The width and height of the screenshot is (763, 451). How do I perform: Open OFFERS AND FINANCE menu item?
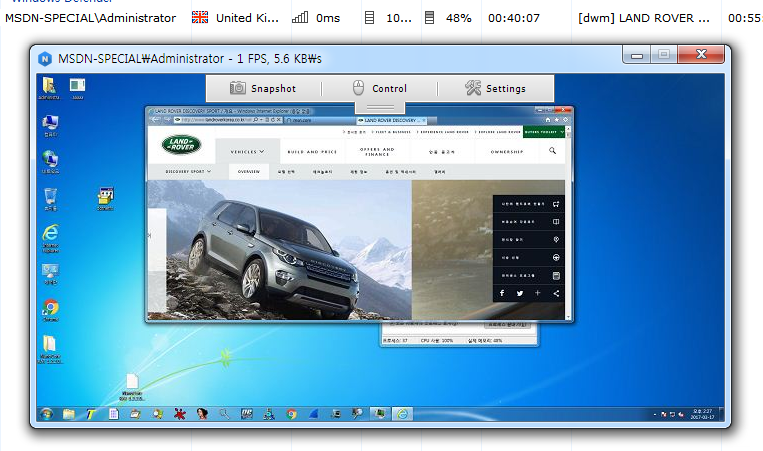[377, 152]
